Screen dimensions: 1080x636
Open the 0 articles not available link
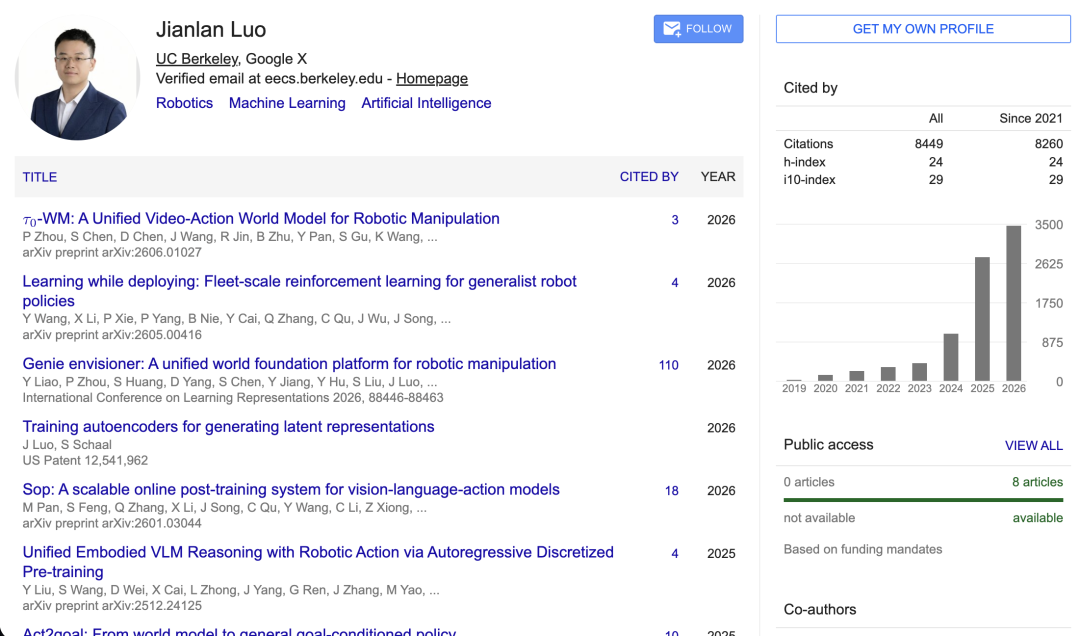[x=809, y=482]
